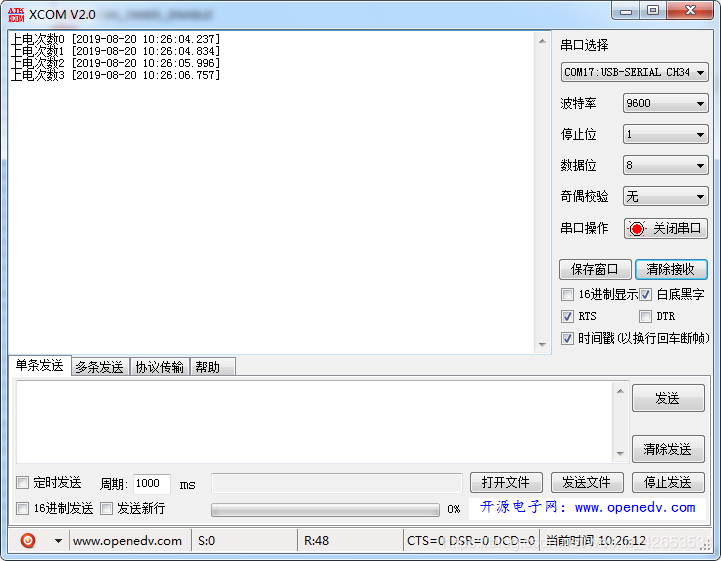
Task: Click the 清除接收 button
Action: click(x=671, y=269)
